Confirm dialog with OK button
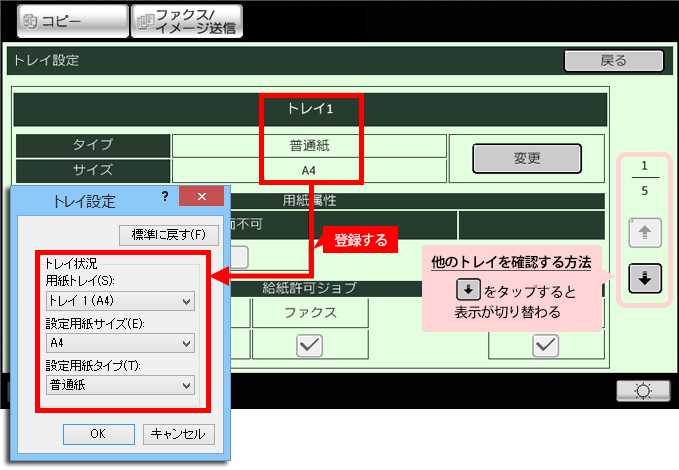The height and width of the screenshot is (470, 679). pos(98,433)
